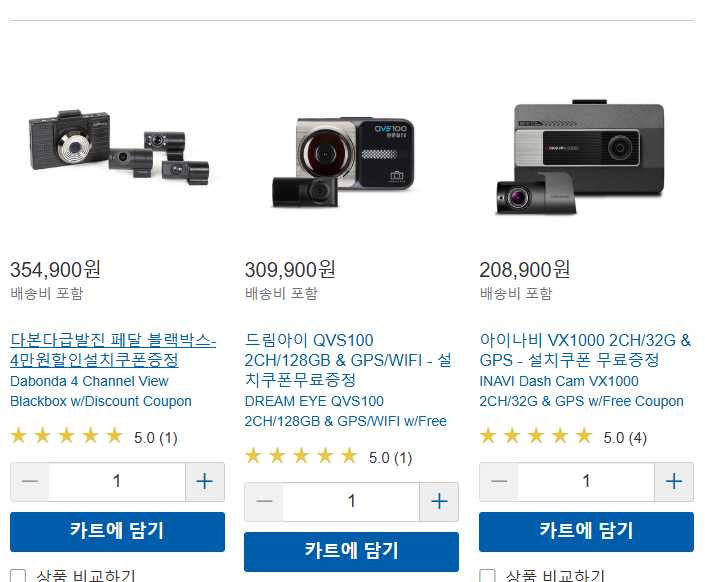Open the 다본다급발진 페달 블랙박스 product link

point(113,350)
